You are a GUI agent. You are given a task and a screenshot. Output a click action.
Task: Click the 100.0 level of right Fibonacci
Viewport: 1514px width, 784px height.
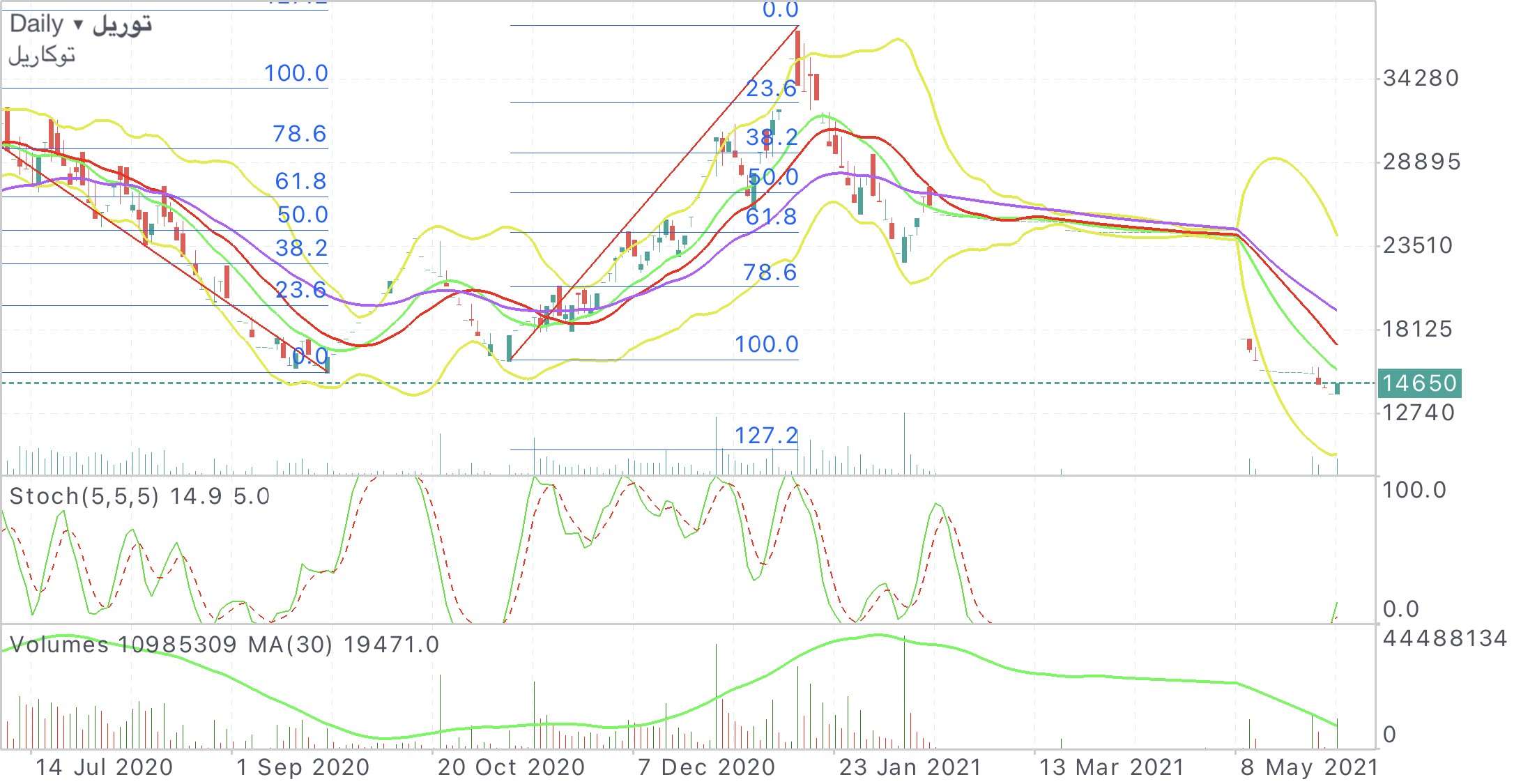click(x=765, y=344)
